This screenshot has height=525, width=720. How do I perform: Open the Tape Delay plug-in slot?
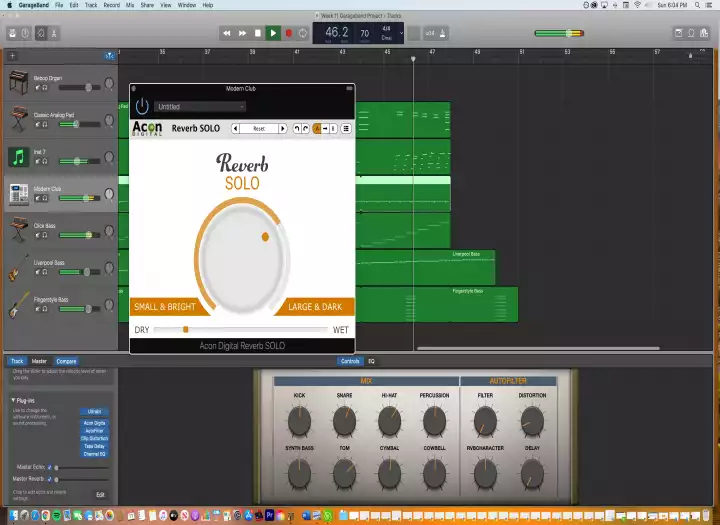(94, 446)
